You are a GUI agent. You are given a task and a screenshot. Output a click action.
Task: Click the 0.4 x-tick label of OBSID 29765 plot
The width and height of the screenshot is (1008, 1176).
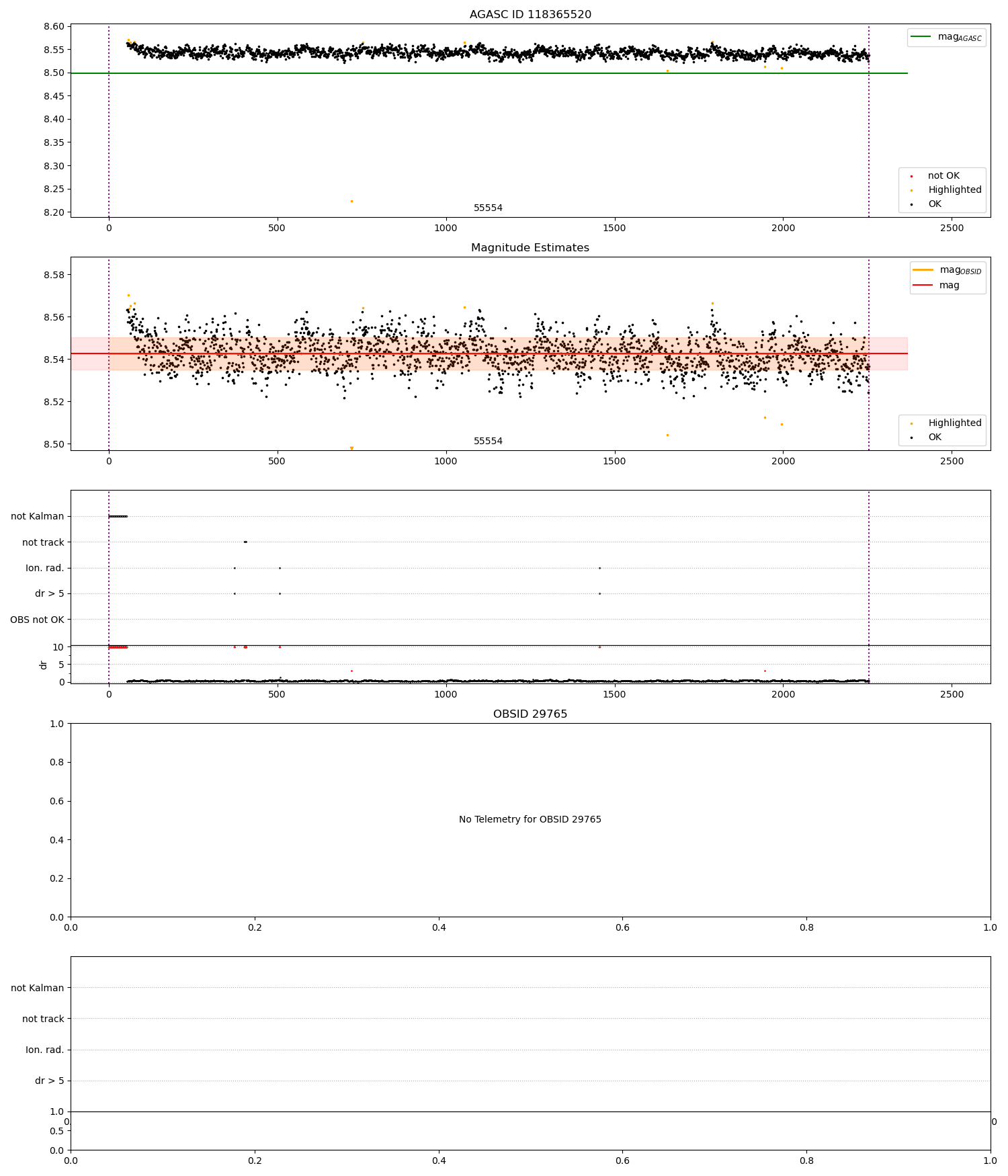click(x=439, y=928)
